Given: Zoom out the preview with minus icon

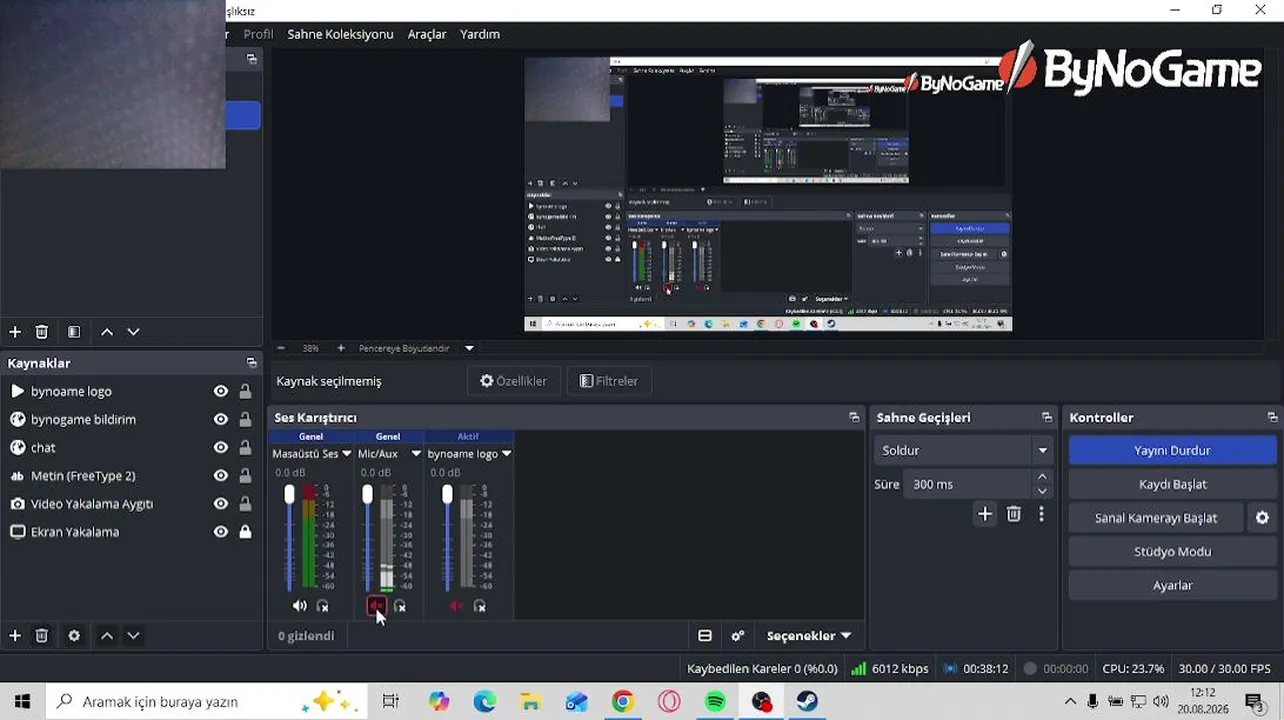Looking at the screenshot, I should 281,348.
